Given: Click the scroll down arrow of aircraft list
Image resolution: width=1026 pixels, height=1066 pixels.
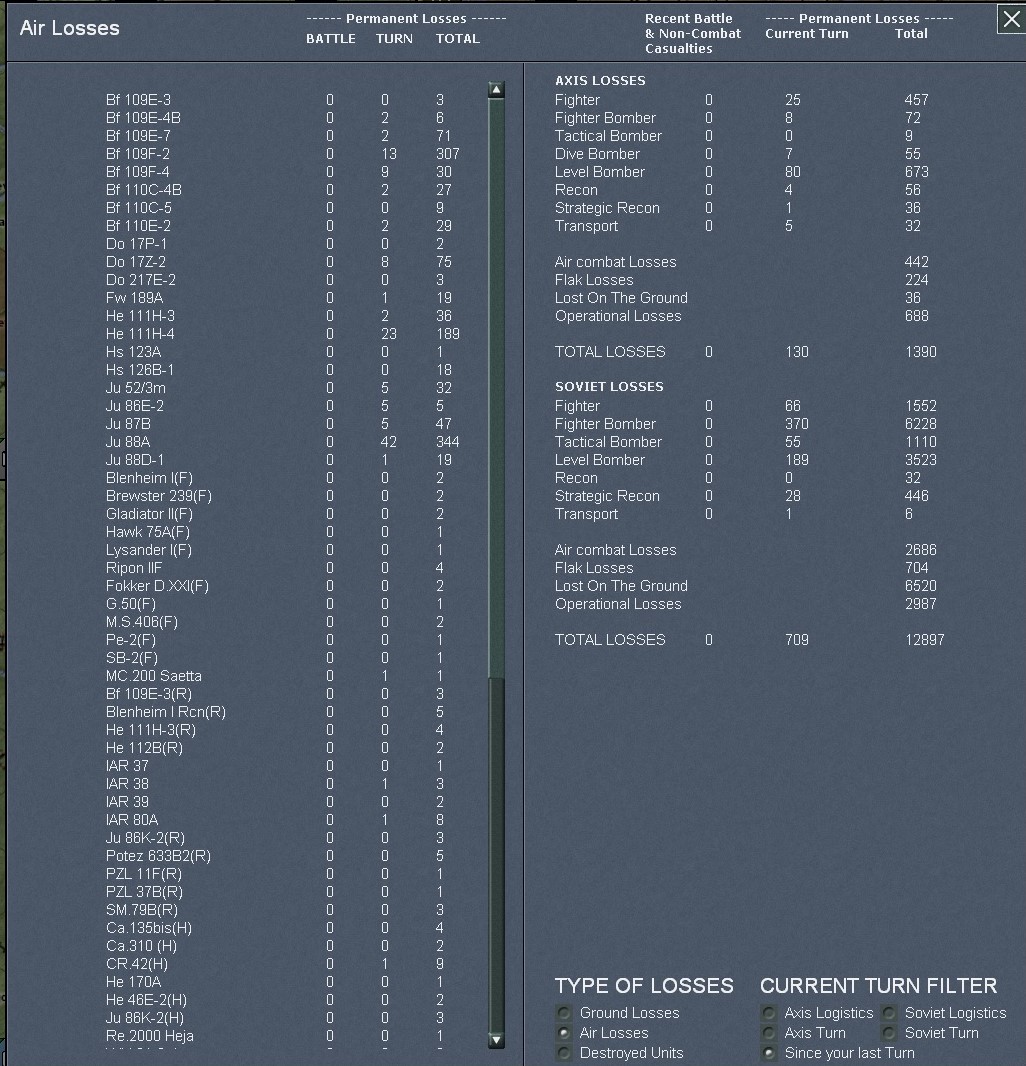Looking at the screenshot, I should [x=496, y=1039].
